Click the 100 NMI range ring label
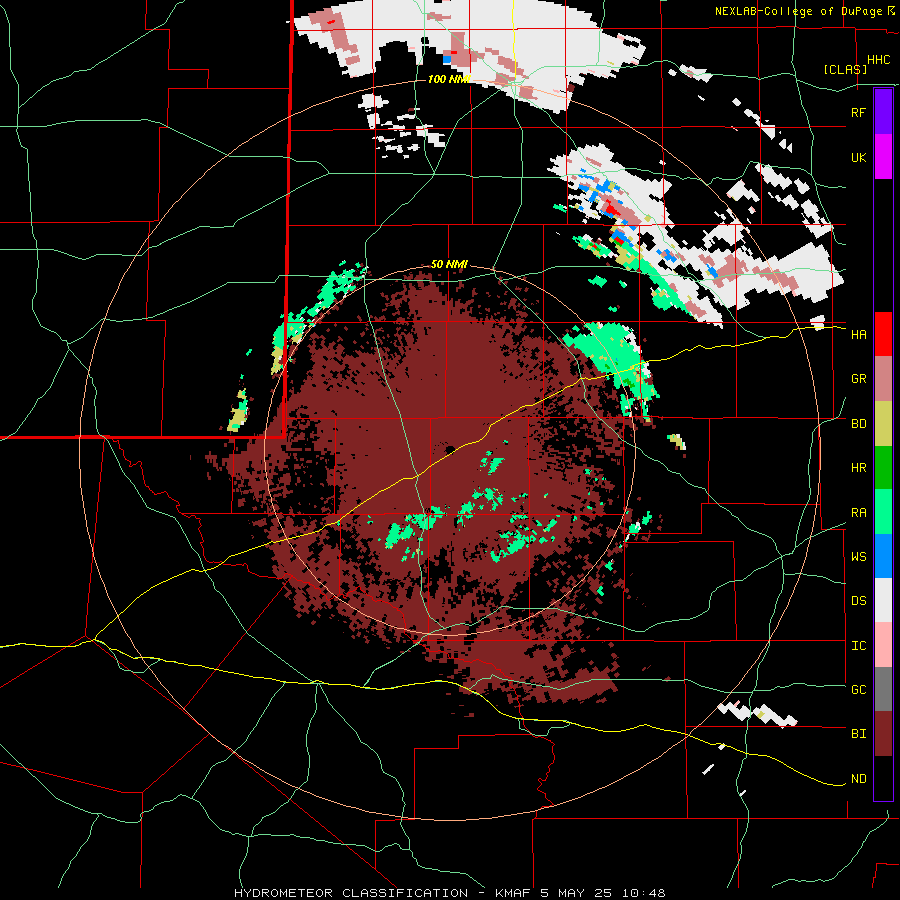The width and height of the screenshot is (900, 900). coord(449,79)
